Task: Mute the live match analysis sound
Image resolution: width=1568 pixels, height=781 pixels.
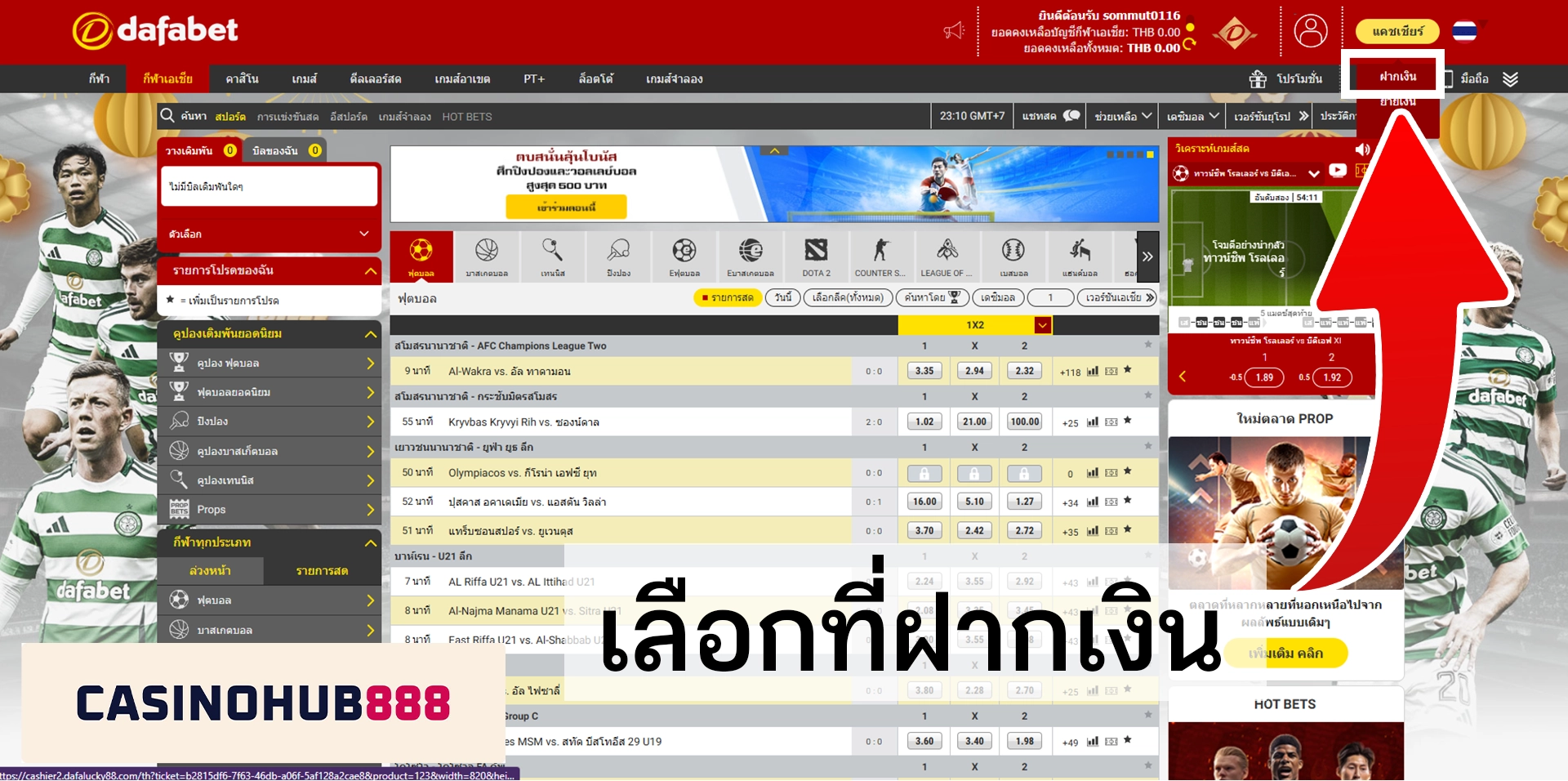Action: click(x=1361, y=149)
